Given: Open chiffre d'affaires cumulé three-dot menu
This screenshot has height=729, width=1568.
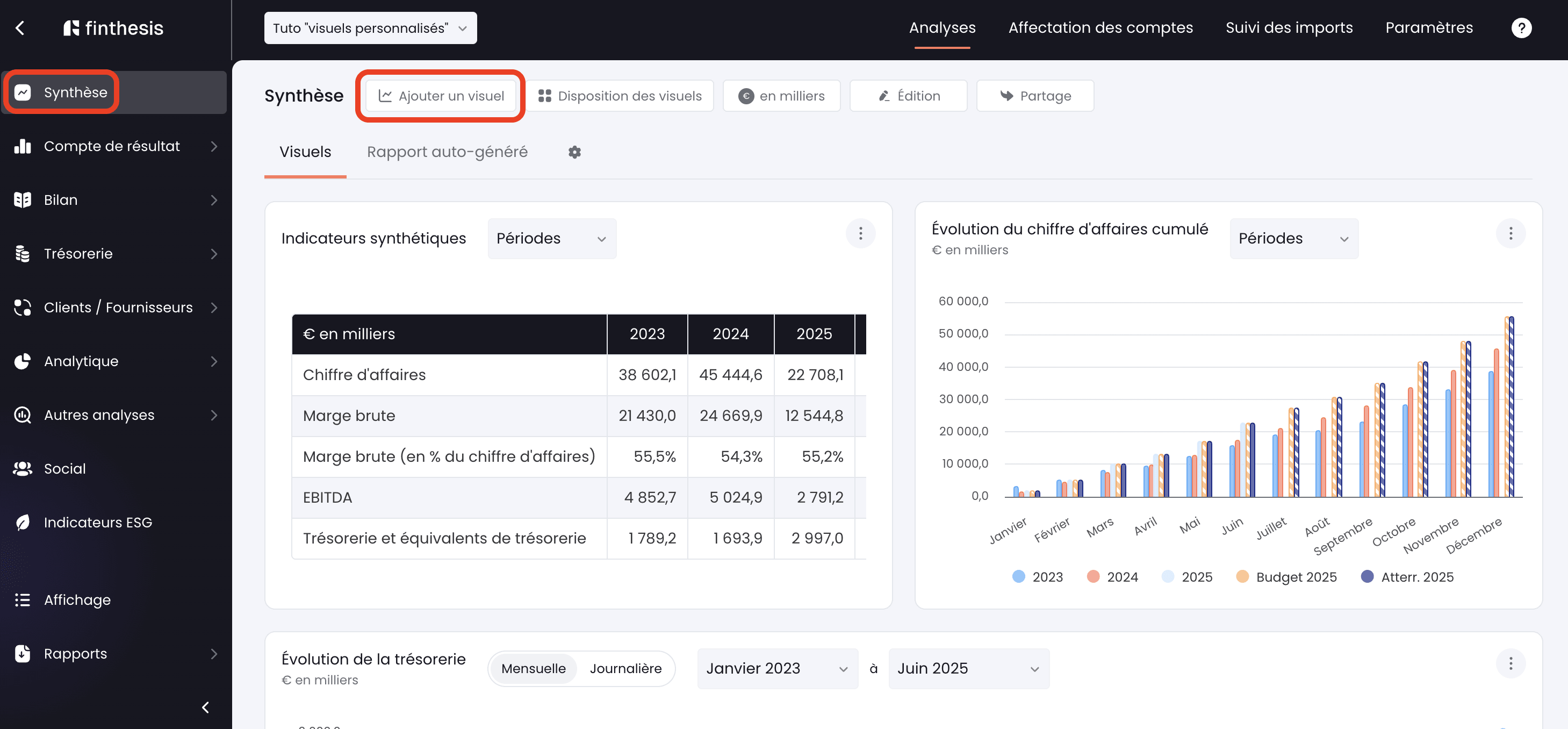Looking at the screenshot, I should tap(1510, 233).
